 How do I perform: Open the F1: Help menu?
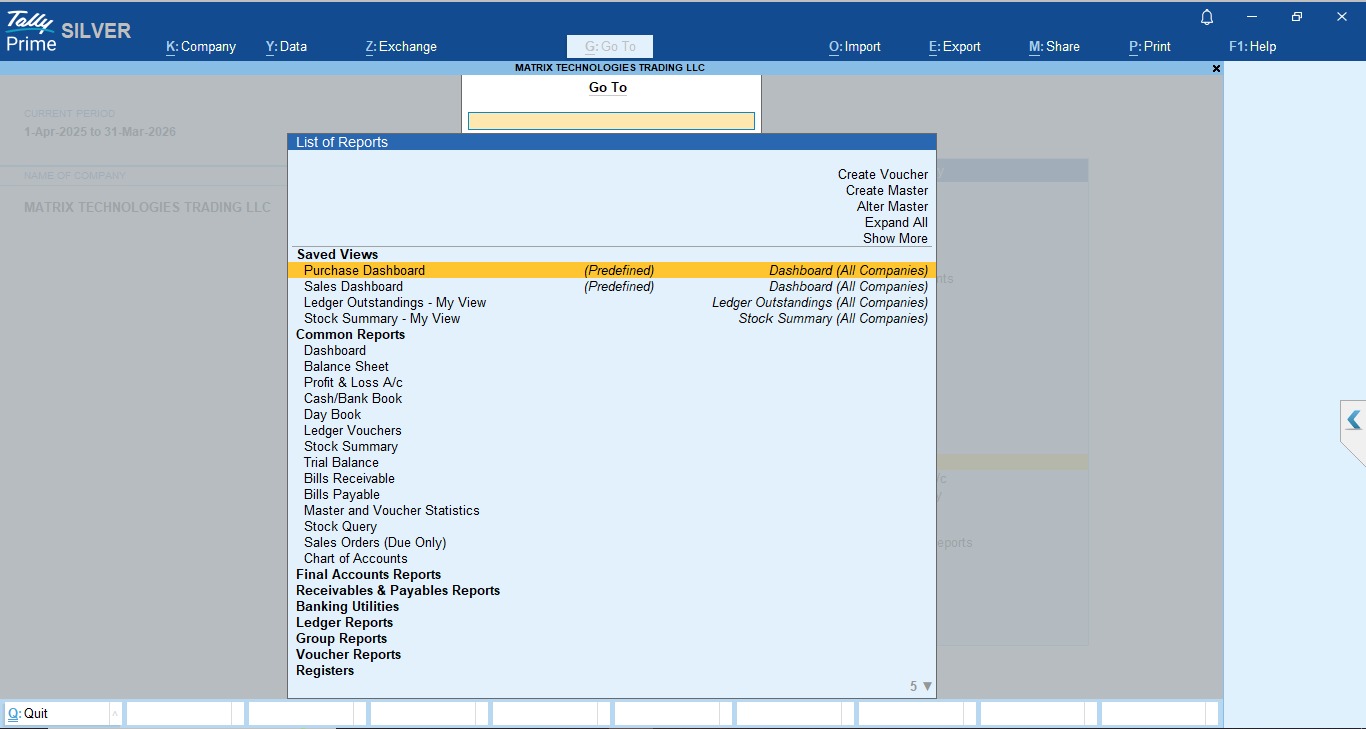1252,46
